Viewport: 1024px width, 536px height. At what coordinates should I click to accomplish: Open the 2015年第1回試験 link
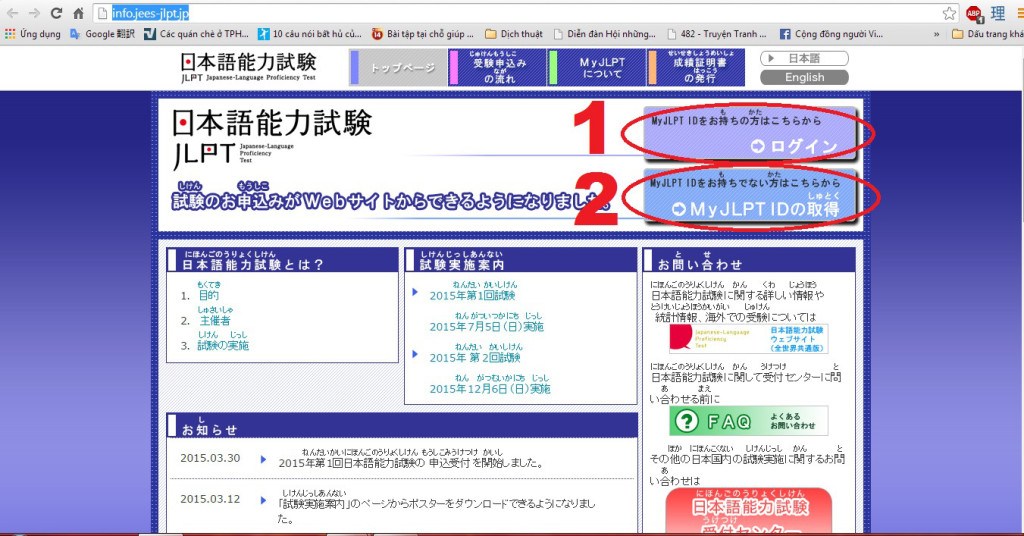tap(472, 296)
